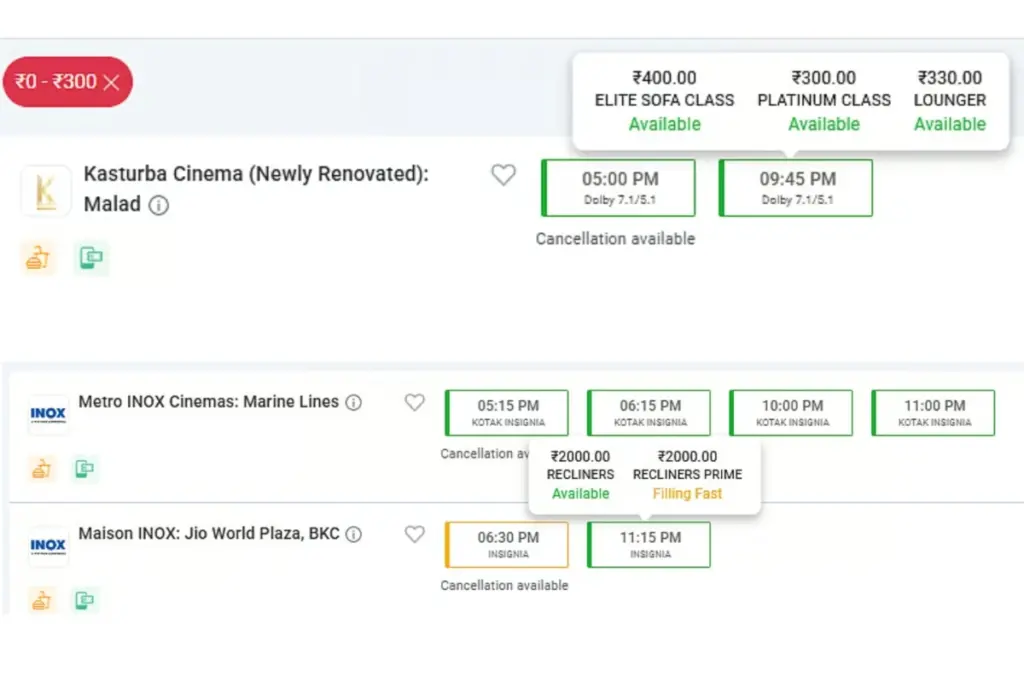Pick 11:00 PM Kotak Insignia showtime
Viewport: 1024px width, 683px height.
point(933,412)
